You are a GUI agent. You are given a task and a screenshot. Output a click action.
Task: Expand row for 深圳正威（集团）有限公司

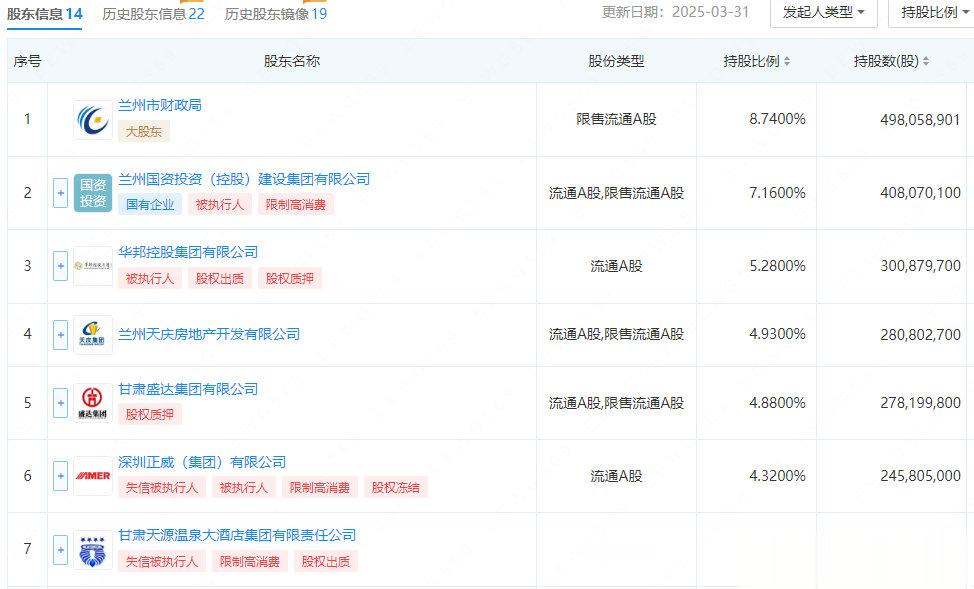pyautogui.click(x=60, y=476)
